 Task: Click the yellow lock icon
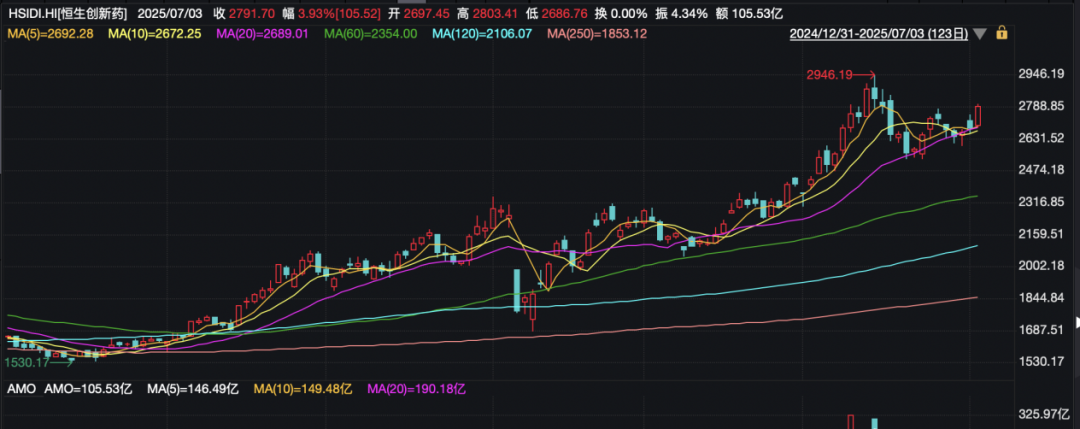click(1002, 33)
